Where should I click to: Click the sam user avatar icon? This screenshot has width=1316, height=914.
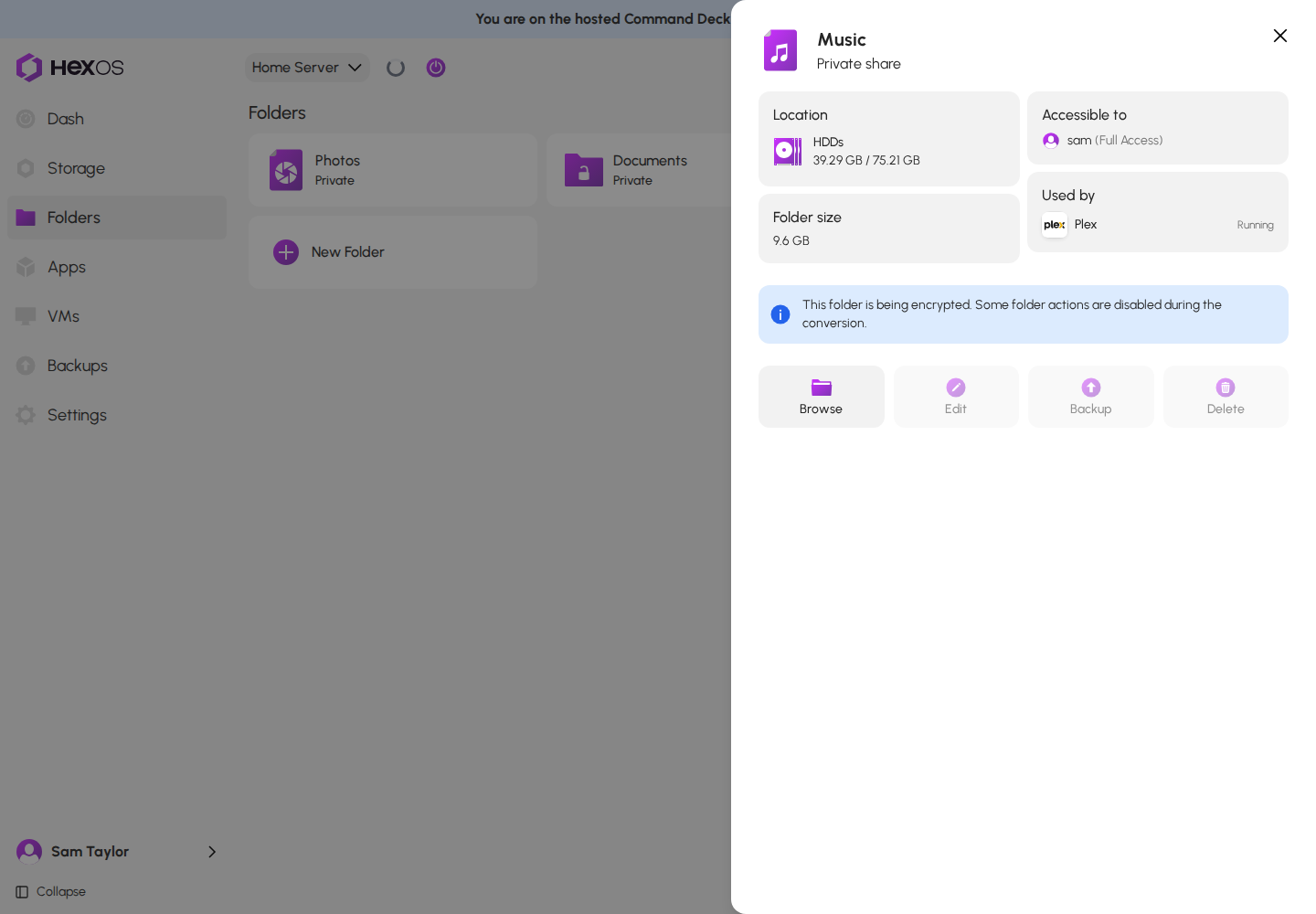[x=1051, y=141]
